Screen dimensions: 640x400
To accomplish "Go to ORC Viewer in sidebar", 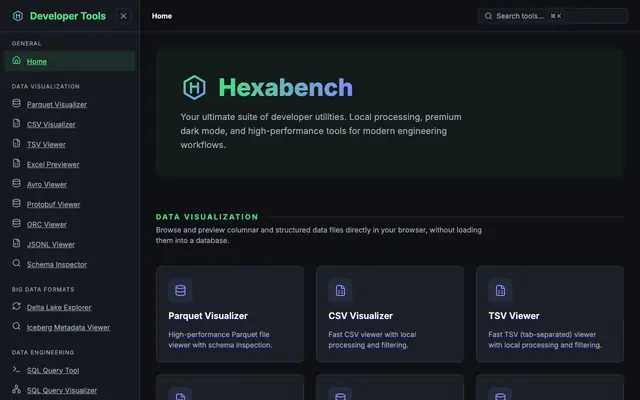I will pyautogui.click(x=47, y=224).
